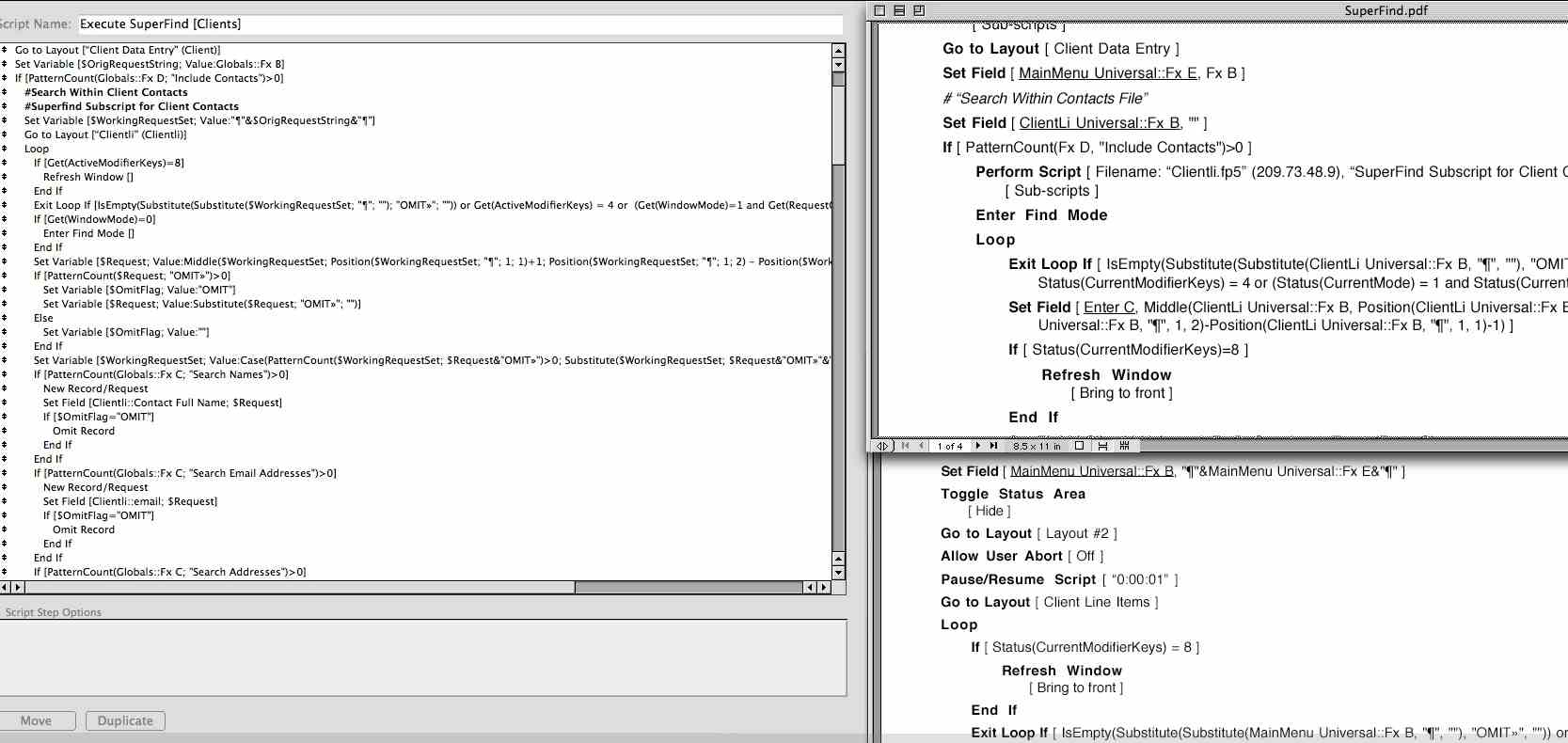Select the Loop script step
The image size is (1568, 743).
37,149
